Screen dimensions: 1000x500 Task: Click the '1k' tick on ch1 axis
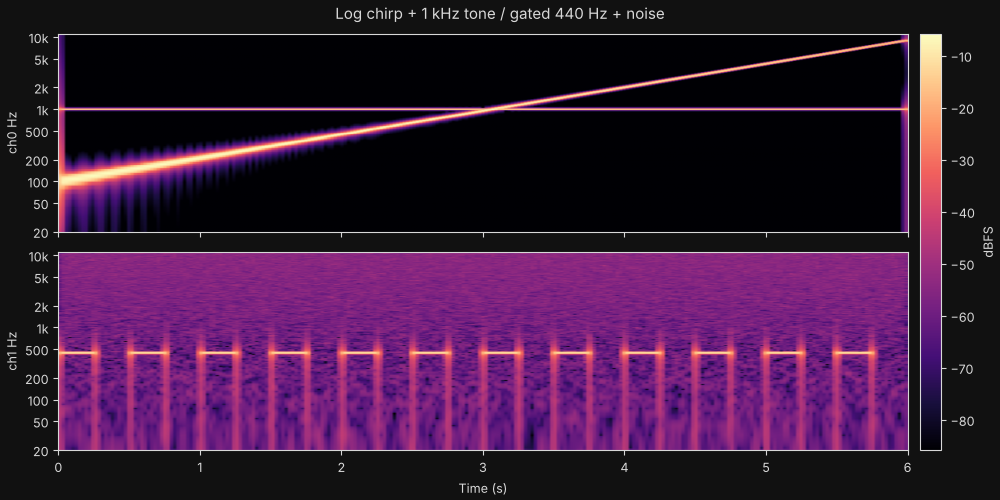click(43, 328)
